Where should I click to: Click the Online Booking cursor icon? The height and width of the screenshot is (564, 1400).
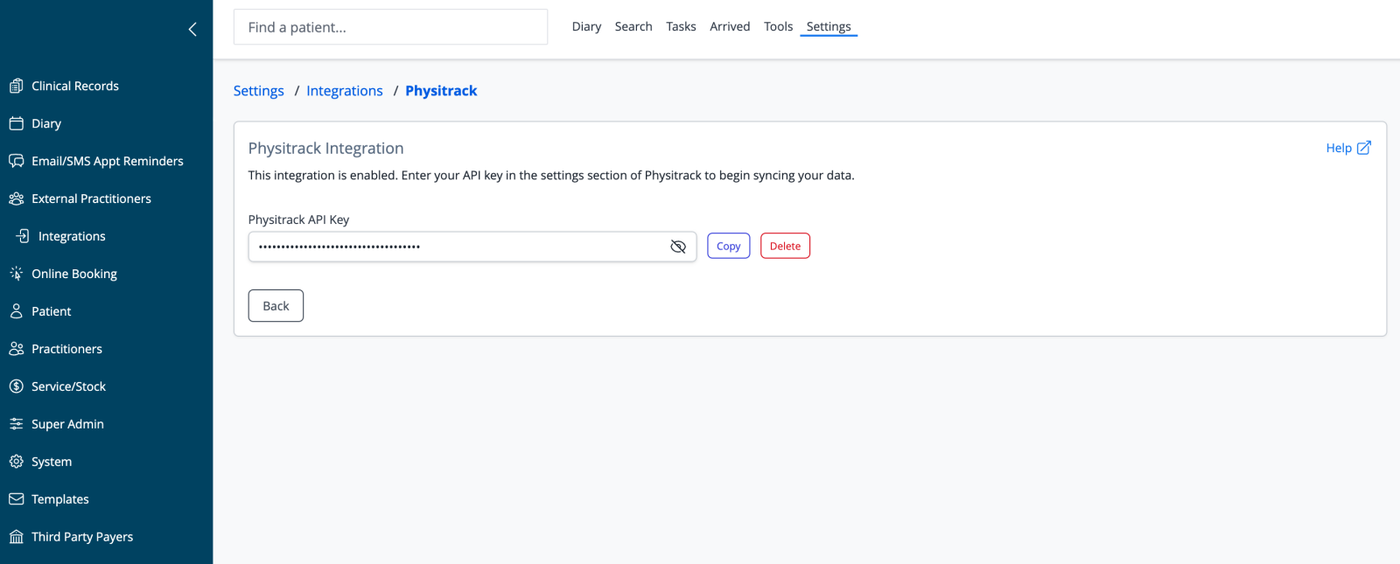tap(16, 273)
